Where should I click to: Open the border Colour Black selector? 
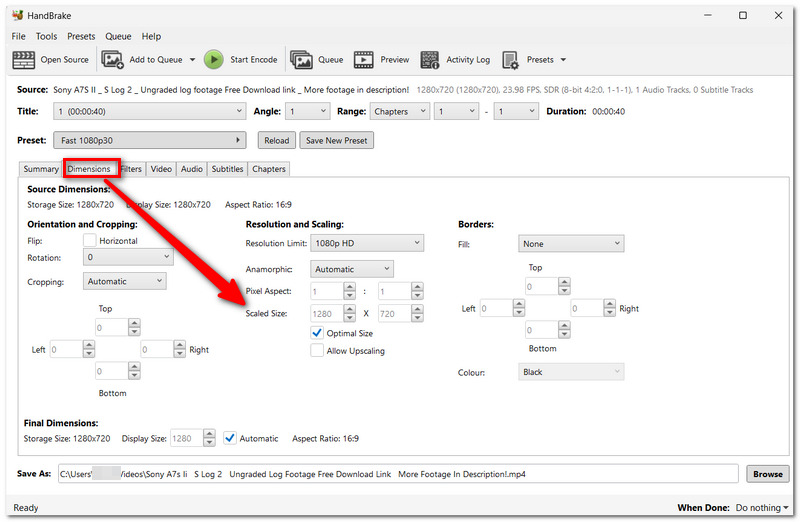(571, 372)
